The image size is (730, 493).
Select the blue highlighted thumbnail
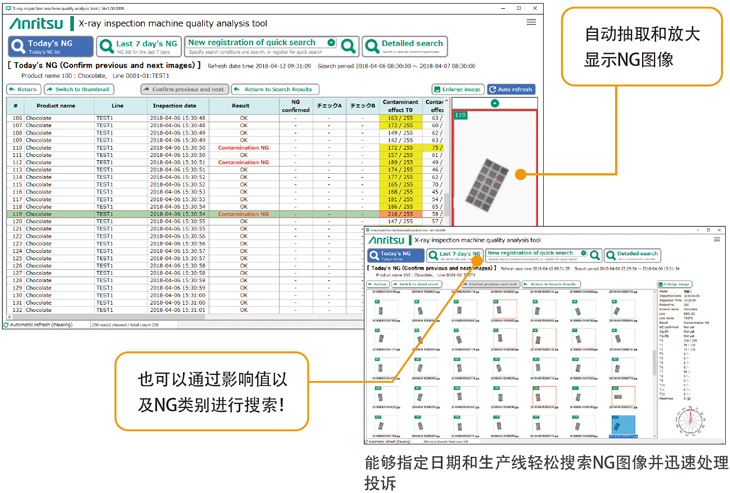coord(623,426)
